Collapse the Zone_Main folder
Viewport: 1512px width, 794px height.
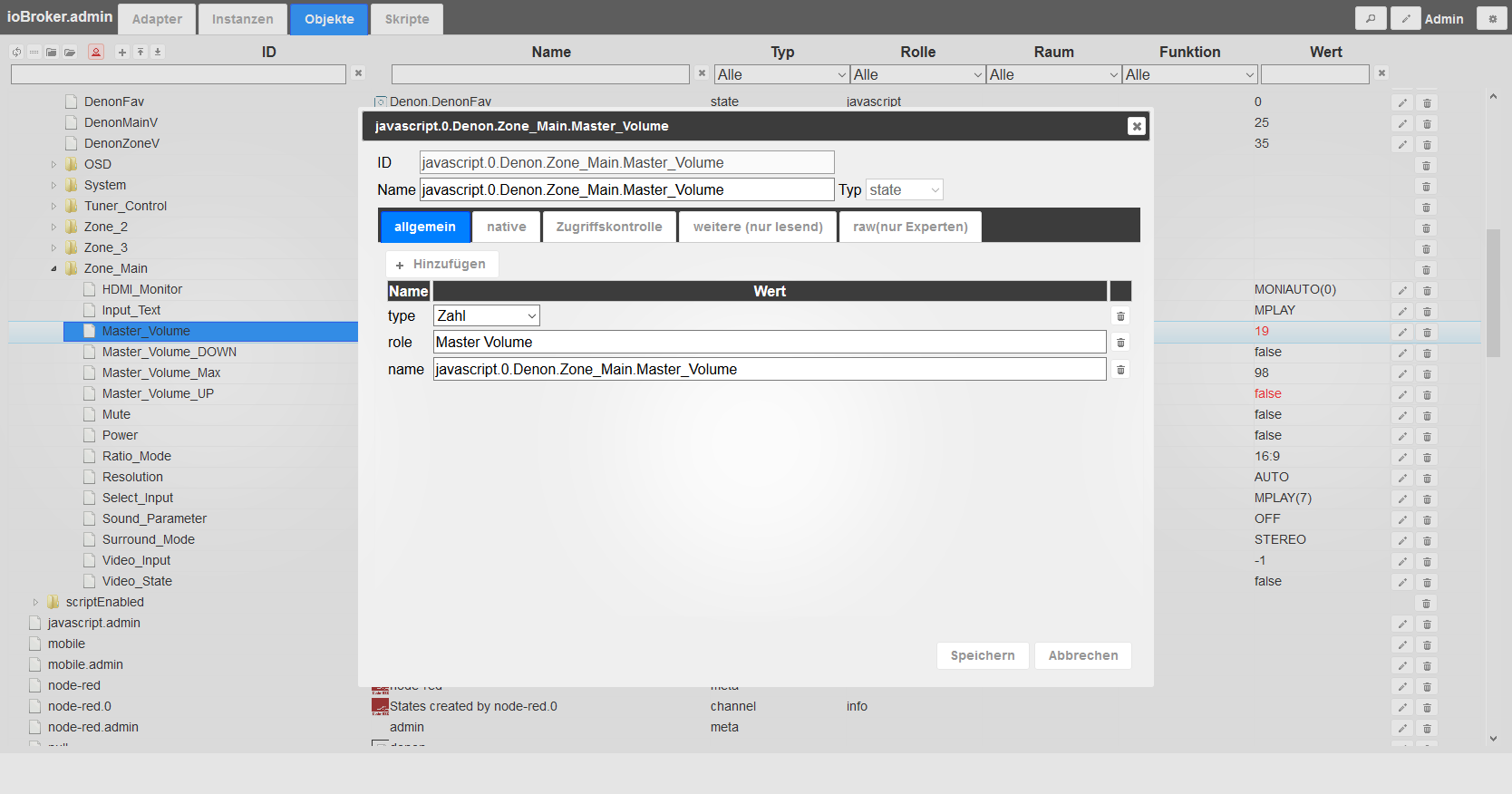pyautogui.click(x=53, y=269)
